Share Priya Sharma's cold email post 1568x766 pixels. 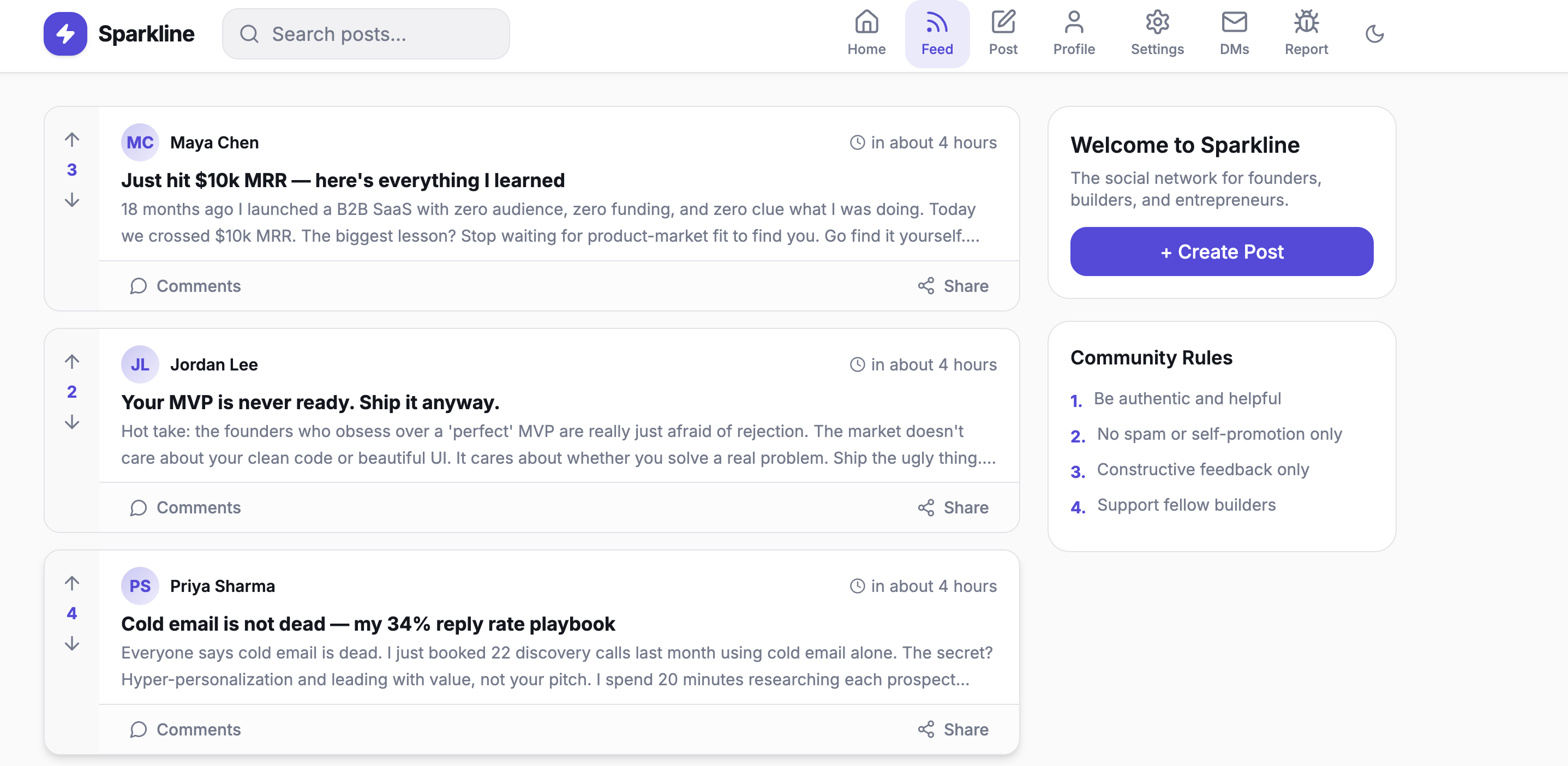click(x=953, y=729)
